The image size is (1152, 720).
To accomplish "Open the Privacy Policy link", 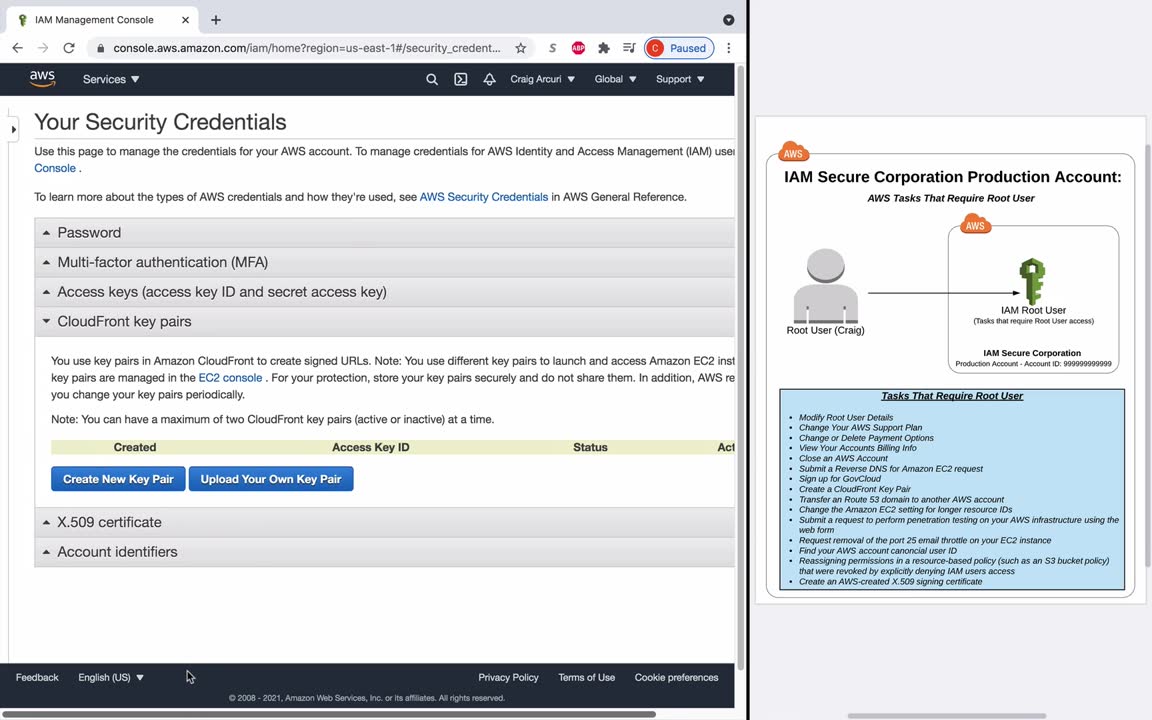I will coord(508,677).
